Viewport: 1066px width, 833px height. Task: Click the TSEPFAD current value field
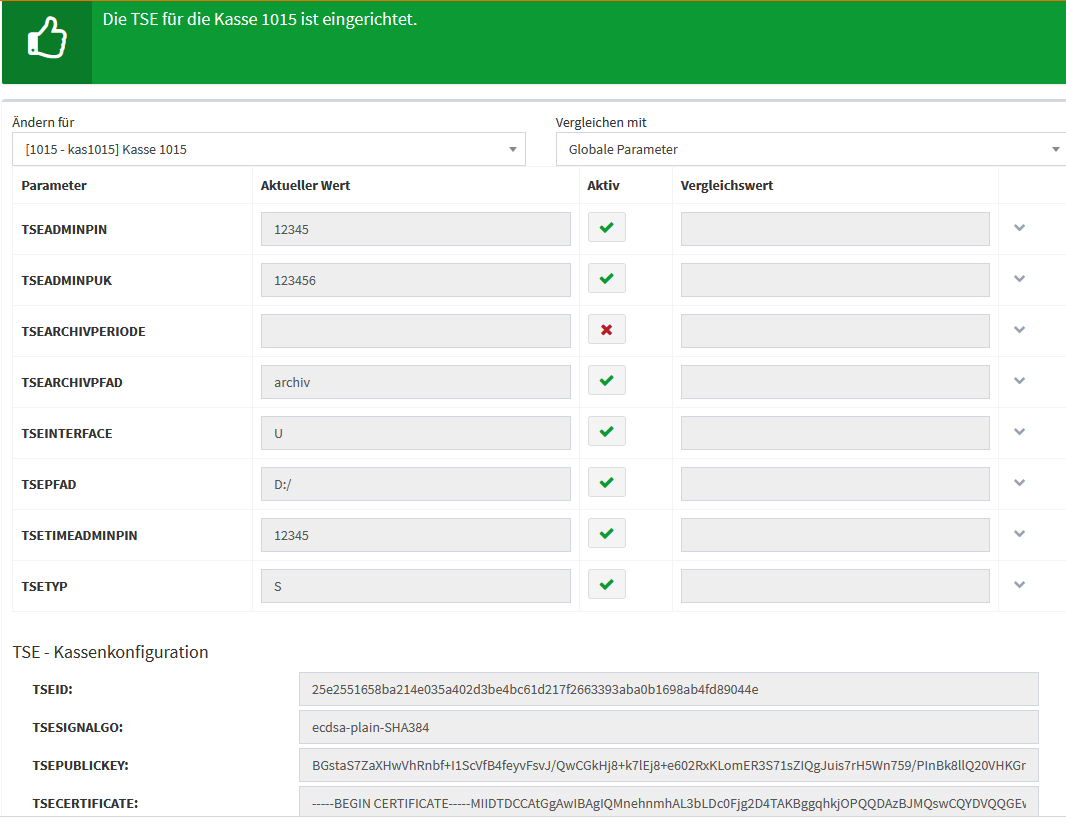pos(415,484)
